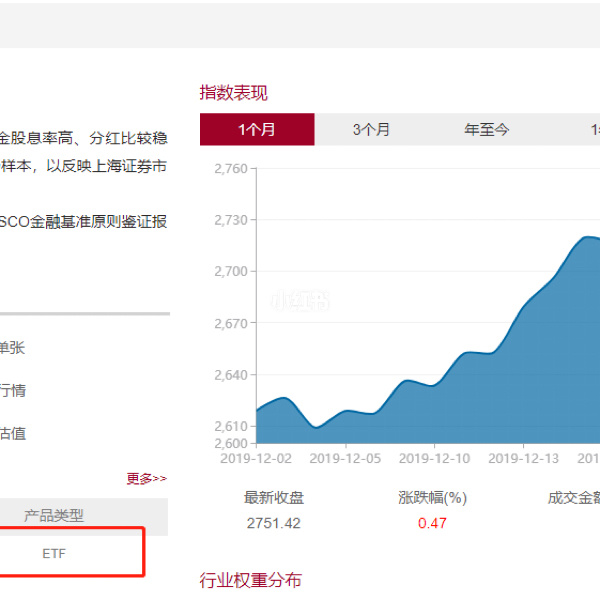This screenshot has width=600, height=600.
Task: Click the 2019-12-10 date on chart axis
Action: tap(434, 458)
